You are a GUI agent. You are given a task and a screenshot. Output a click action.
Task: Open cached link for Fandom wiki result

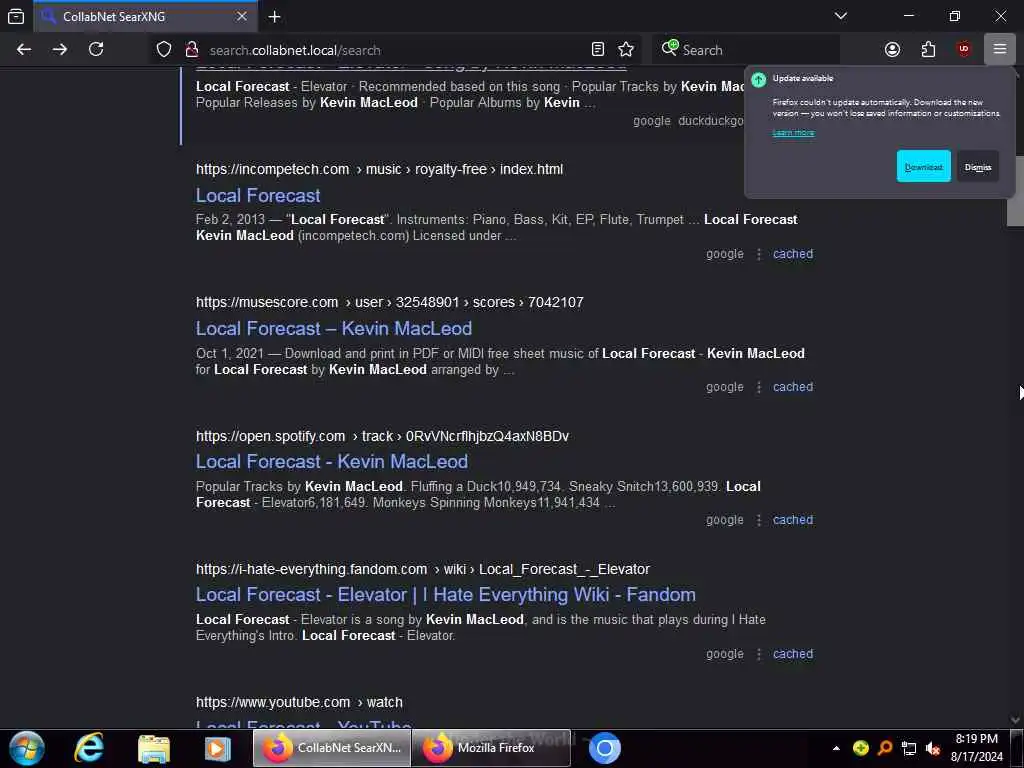click(x=793, y=654)
